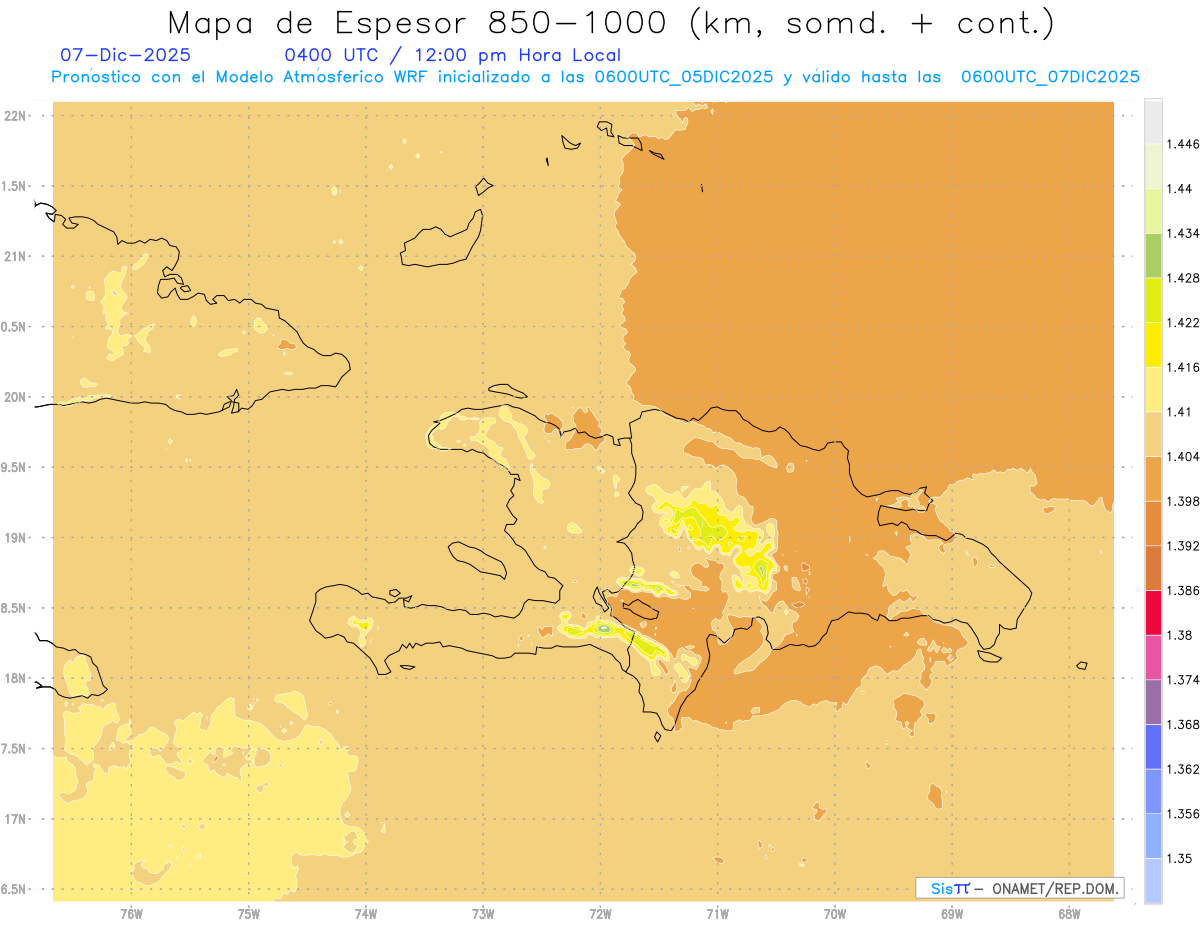Click the blue swatch between 1.362 and 1.368
This screenshot has width=1200, height=927.
[1153, 747]
